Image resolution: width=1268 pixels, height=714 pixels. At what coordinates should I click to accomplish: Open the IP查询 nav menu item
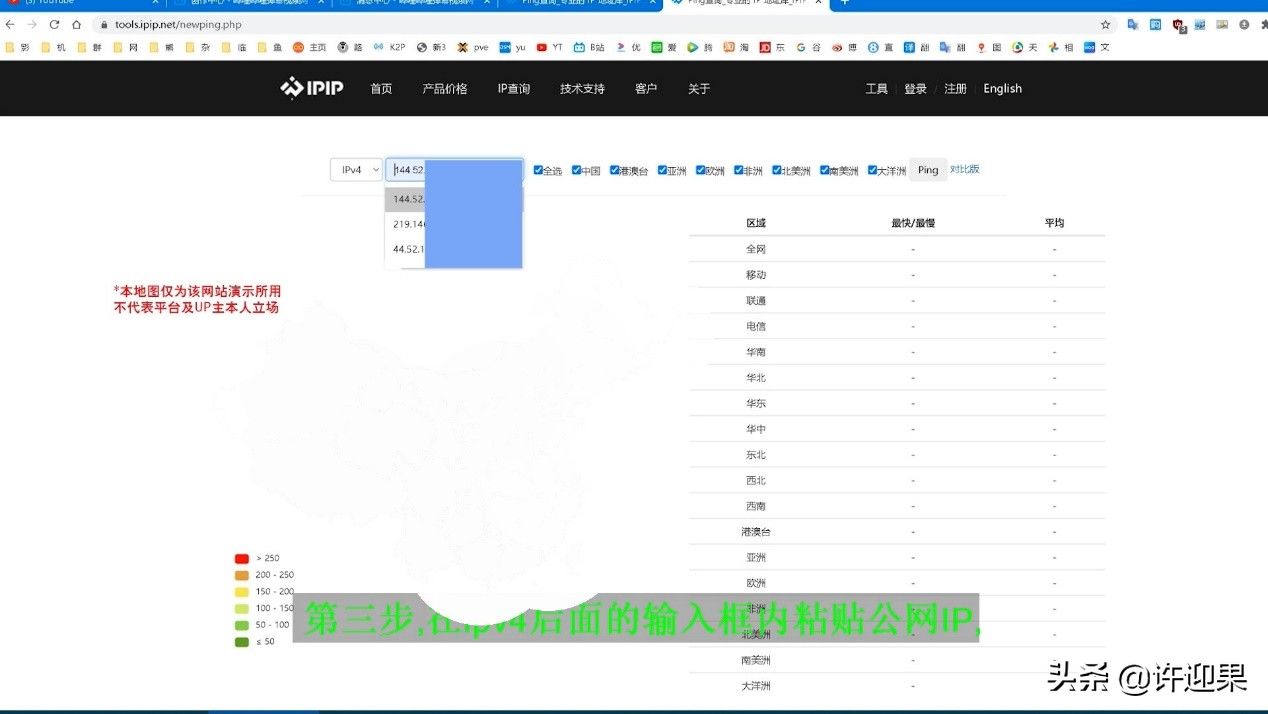click(514, 89)
